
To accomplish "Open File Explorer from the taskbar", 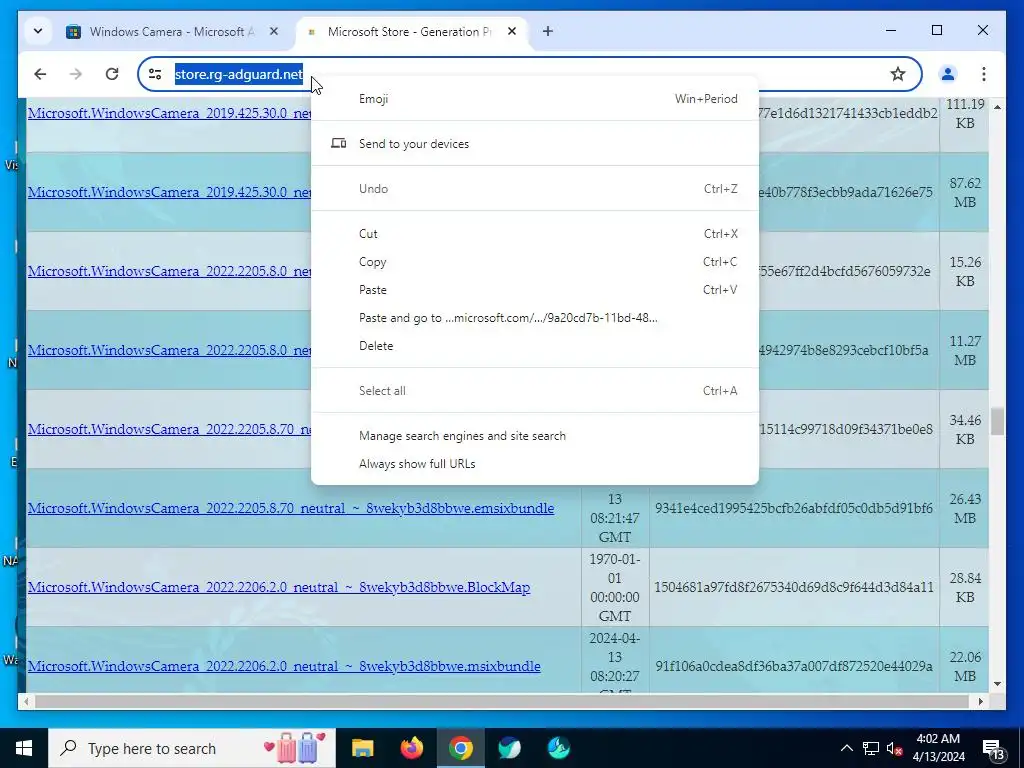I will point(362,748).
